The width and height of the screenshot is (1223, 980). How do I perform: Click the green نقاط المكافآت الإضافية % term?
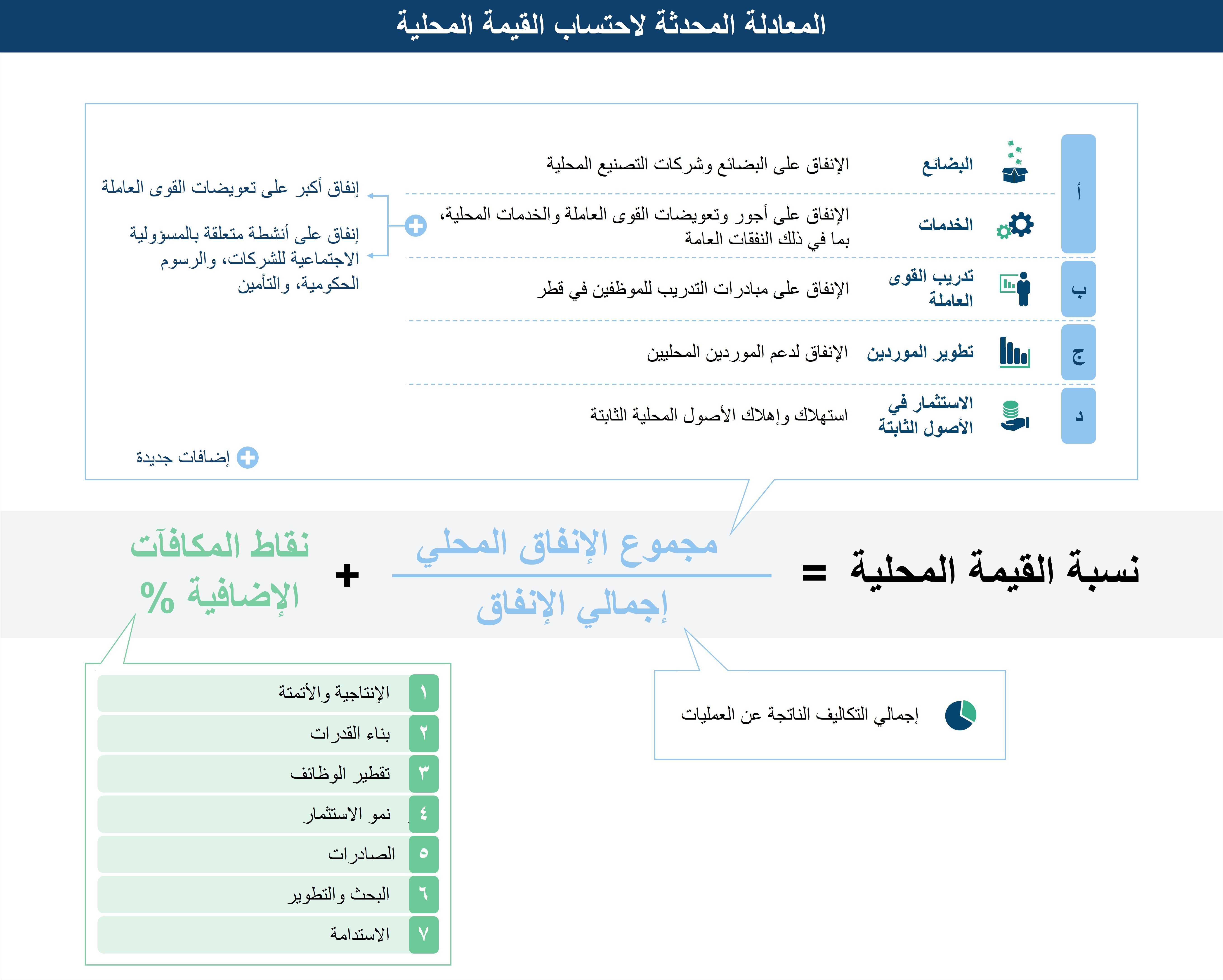tap(220, 572)
